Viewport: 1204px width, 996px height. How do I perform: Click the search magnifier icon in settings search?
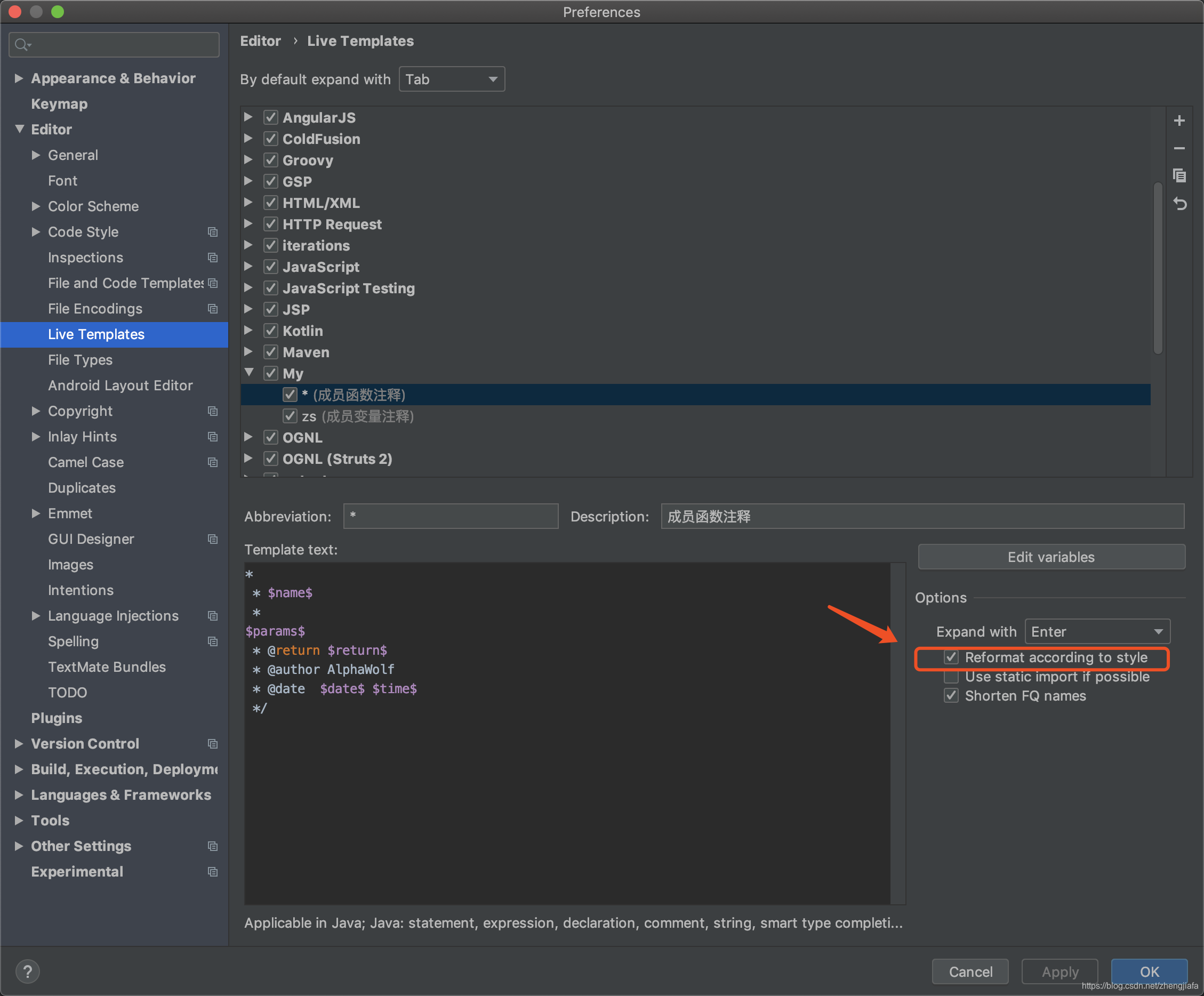(x=22, y=45)
